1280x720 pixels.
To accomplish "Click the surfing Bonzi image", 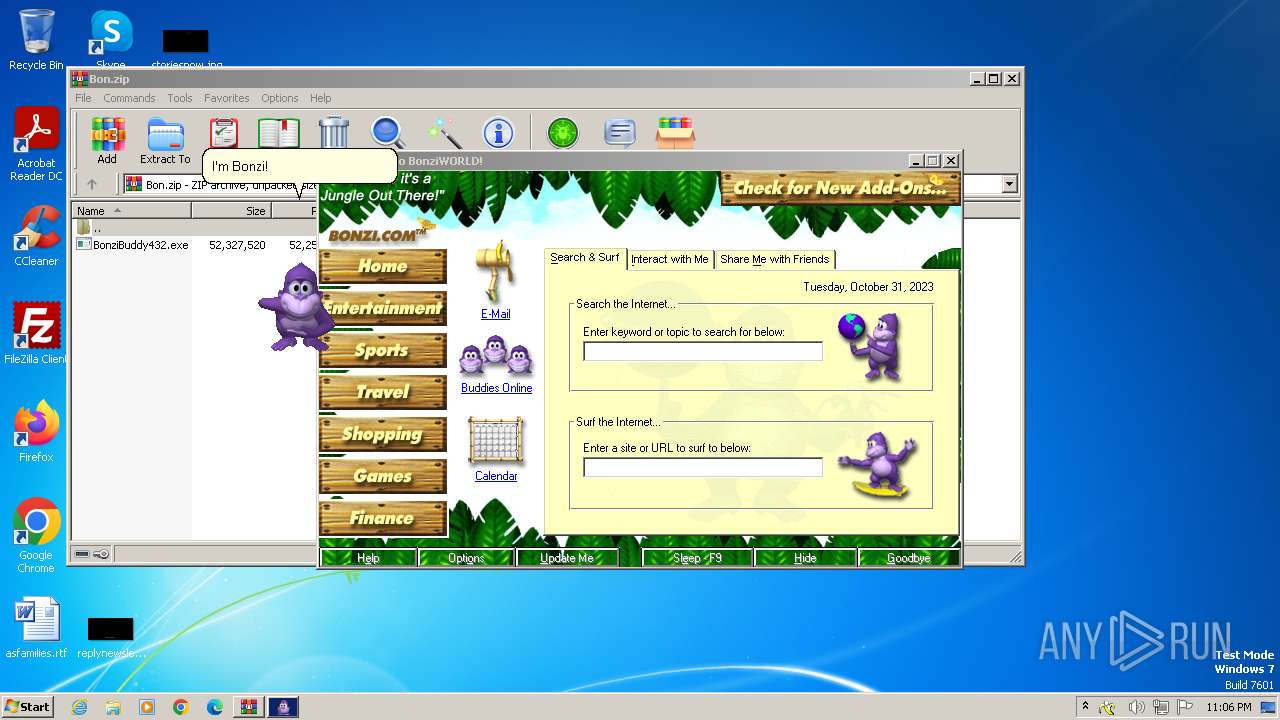I will coord(877,465).
